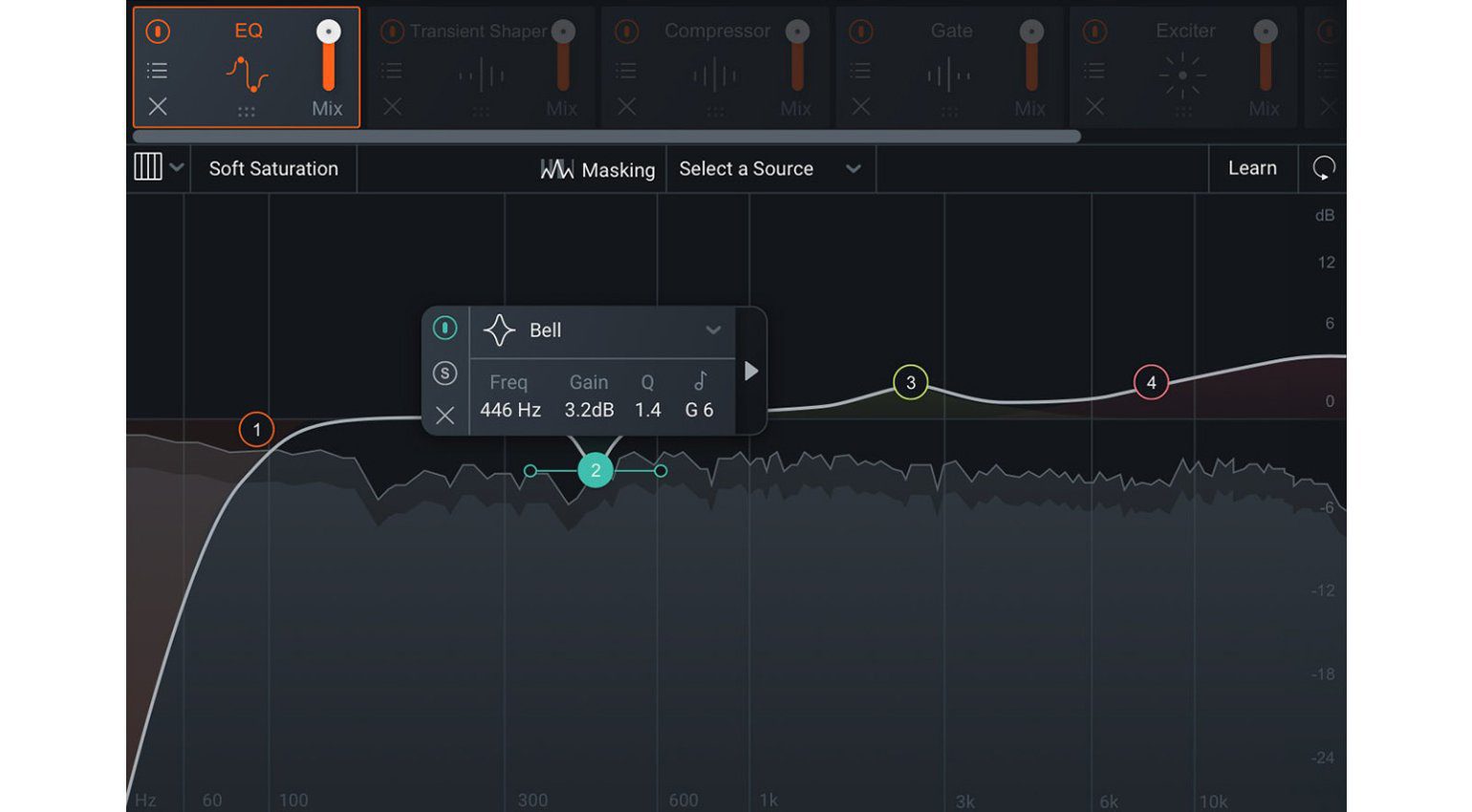
Task: Click the Soft Saturation button
Action: click(x=273, y=169)
